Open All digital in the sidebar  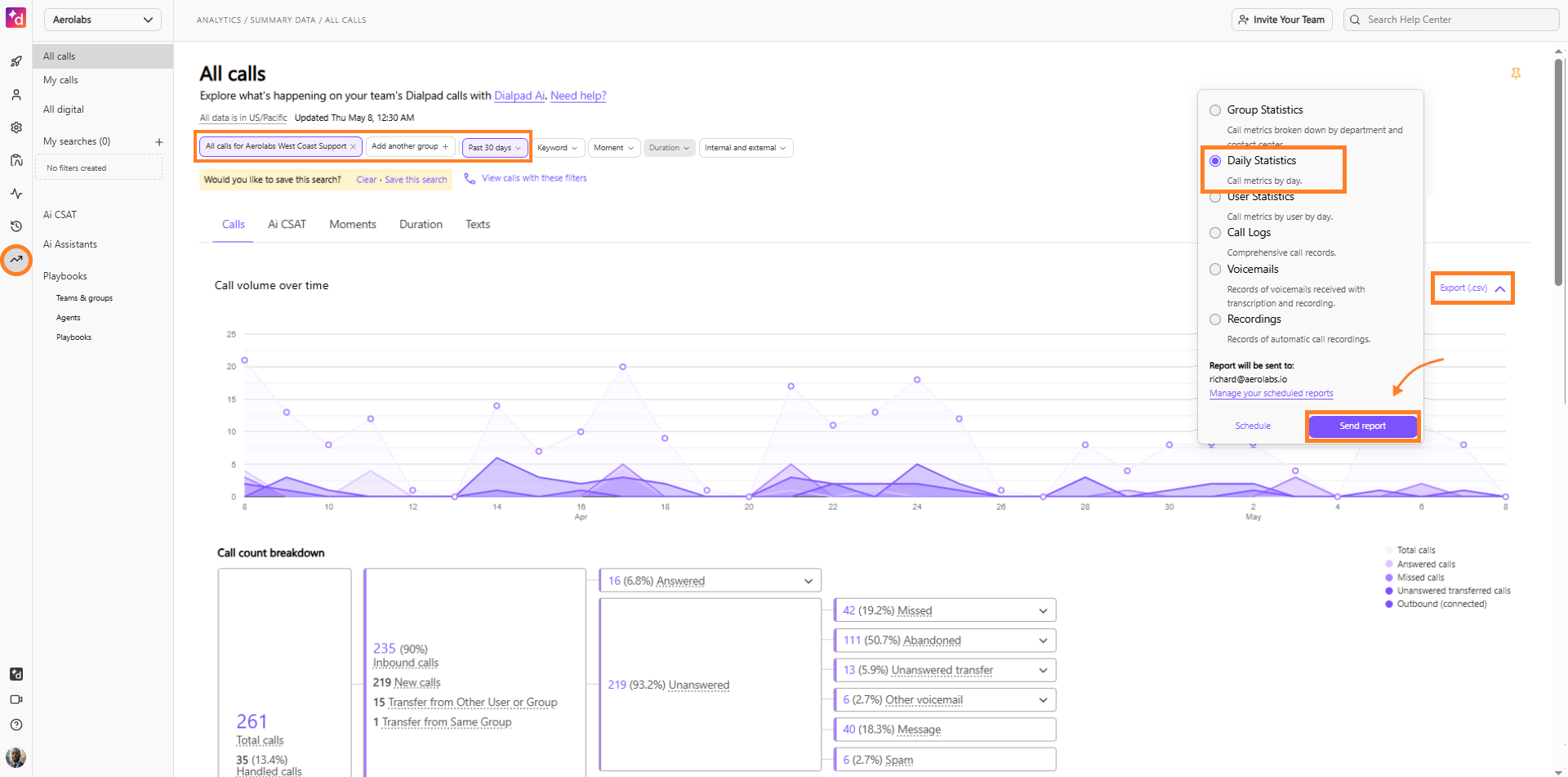tap(64, 109)
